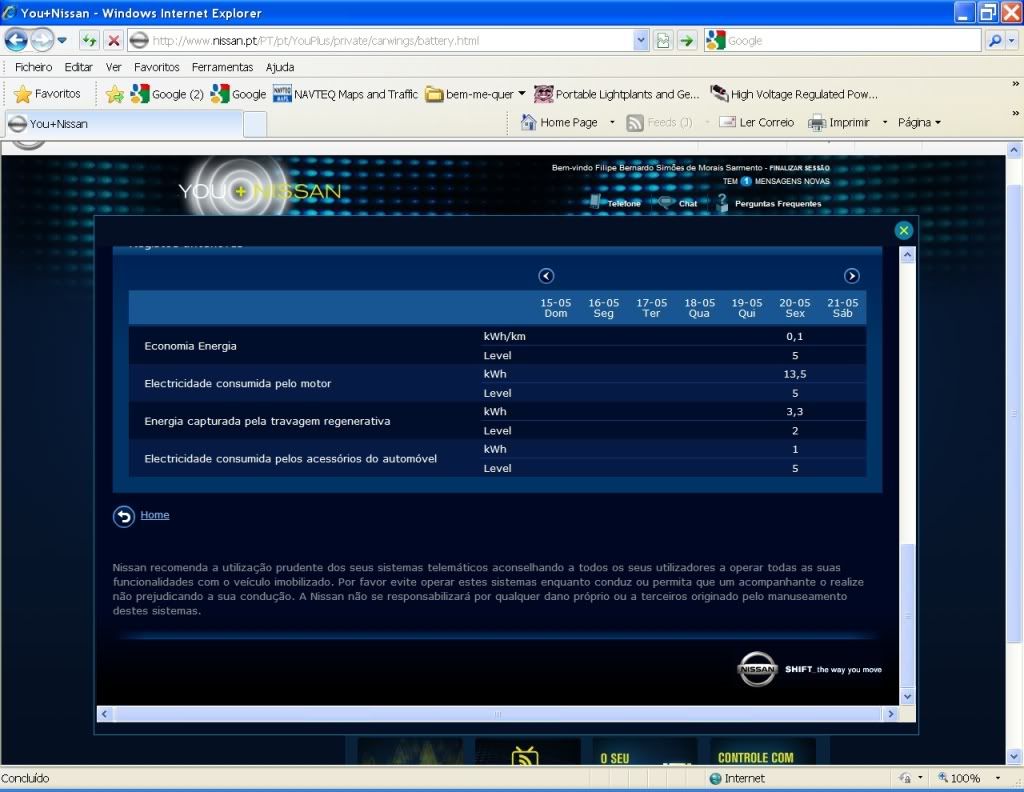Click the Ler Correio mail icon
The height and width of the screenshot is (792, 1024).
727,122
